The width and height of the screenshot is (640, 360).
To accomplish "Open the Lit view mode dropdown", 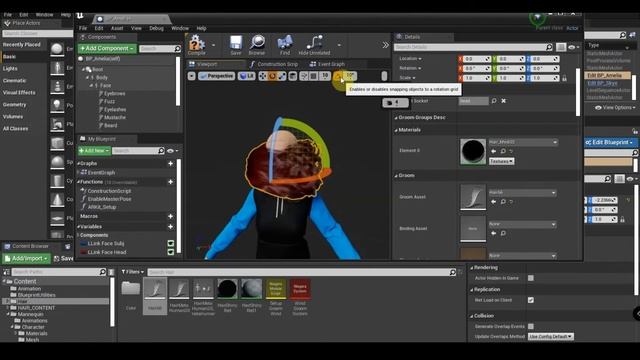I will click(x=247, y=76).
